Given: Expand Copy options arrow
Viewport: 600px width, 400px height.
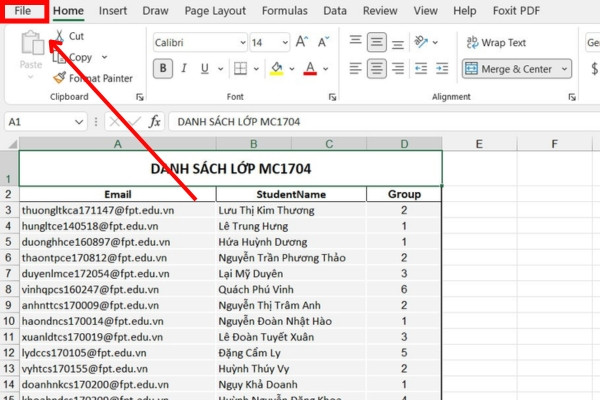Looking at the screenshot, I should [x=104, y=57].
